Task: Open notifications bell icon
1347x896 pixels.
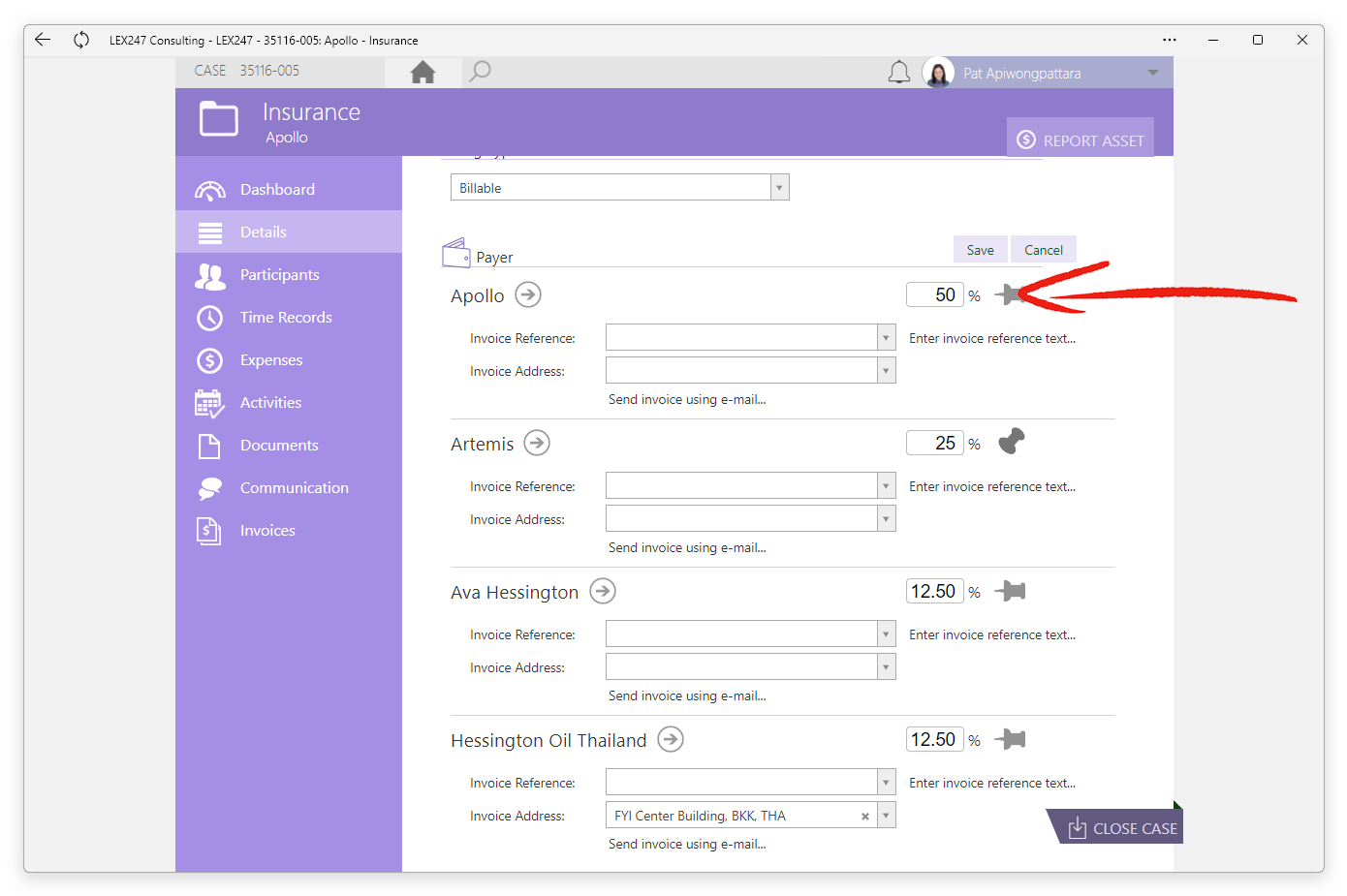Action: 899,73
